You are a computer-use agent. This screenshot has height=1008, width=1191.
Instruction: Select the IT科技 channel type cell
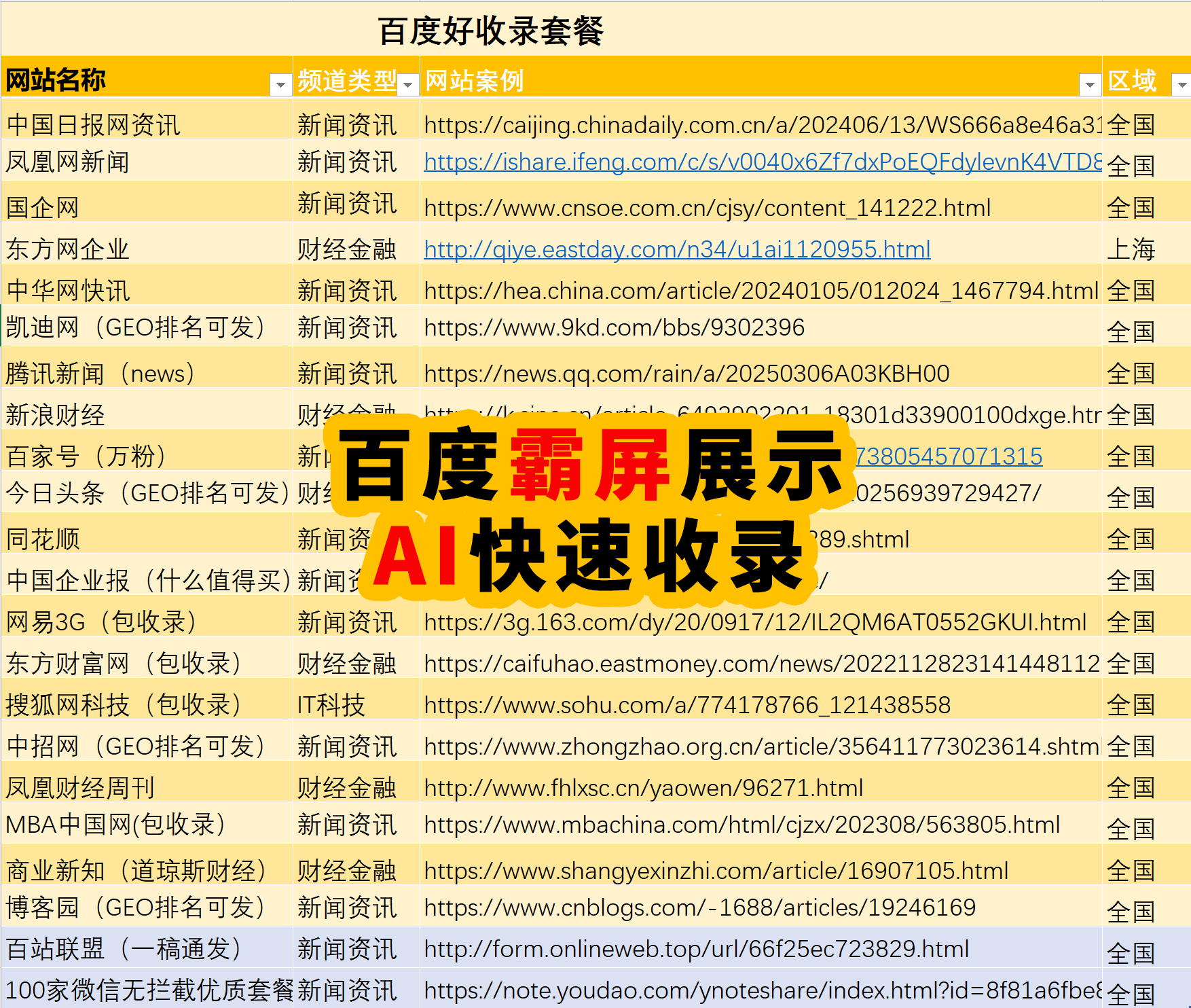[331, 705]
